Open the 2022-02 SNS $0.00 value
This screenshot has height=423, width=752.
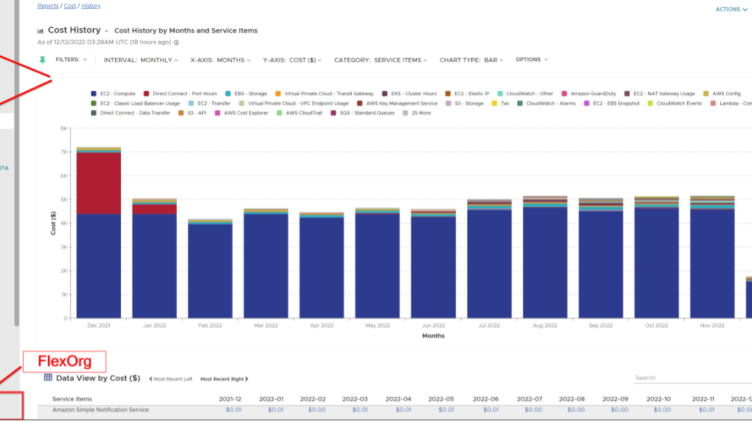coord(317,410)
